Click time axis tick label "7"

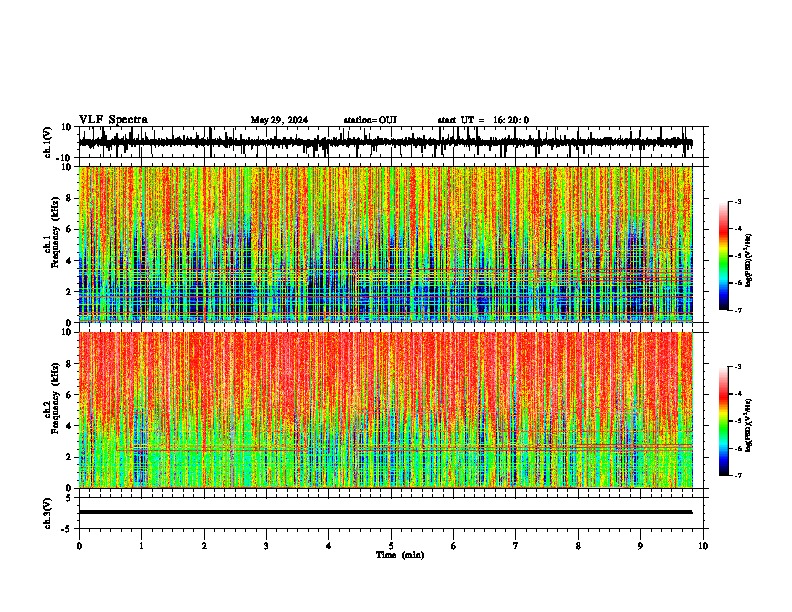[x=516, y=546]
